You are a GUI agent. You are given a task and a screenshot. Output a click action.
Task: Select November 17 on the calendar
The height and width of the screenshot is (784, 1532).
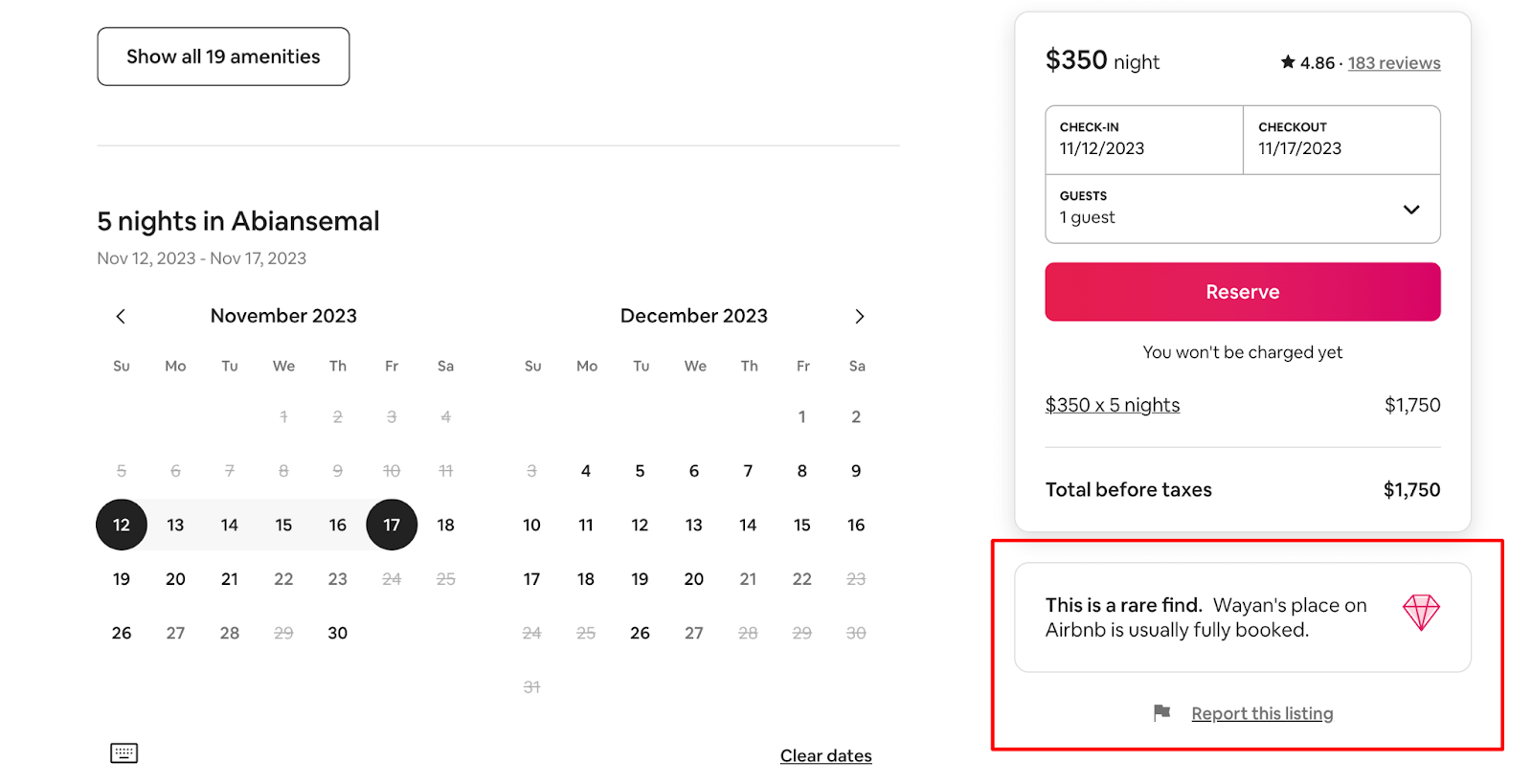[392, 525]
